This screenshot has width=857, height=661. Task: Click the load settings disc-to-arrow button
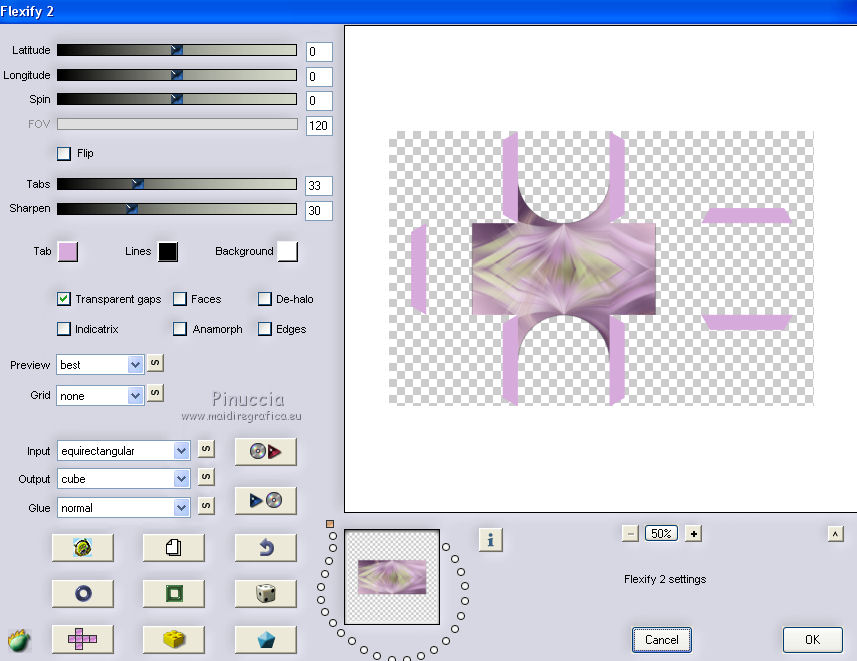pos(266,451)
